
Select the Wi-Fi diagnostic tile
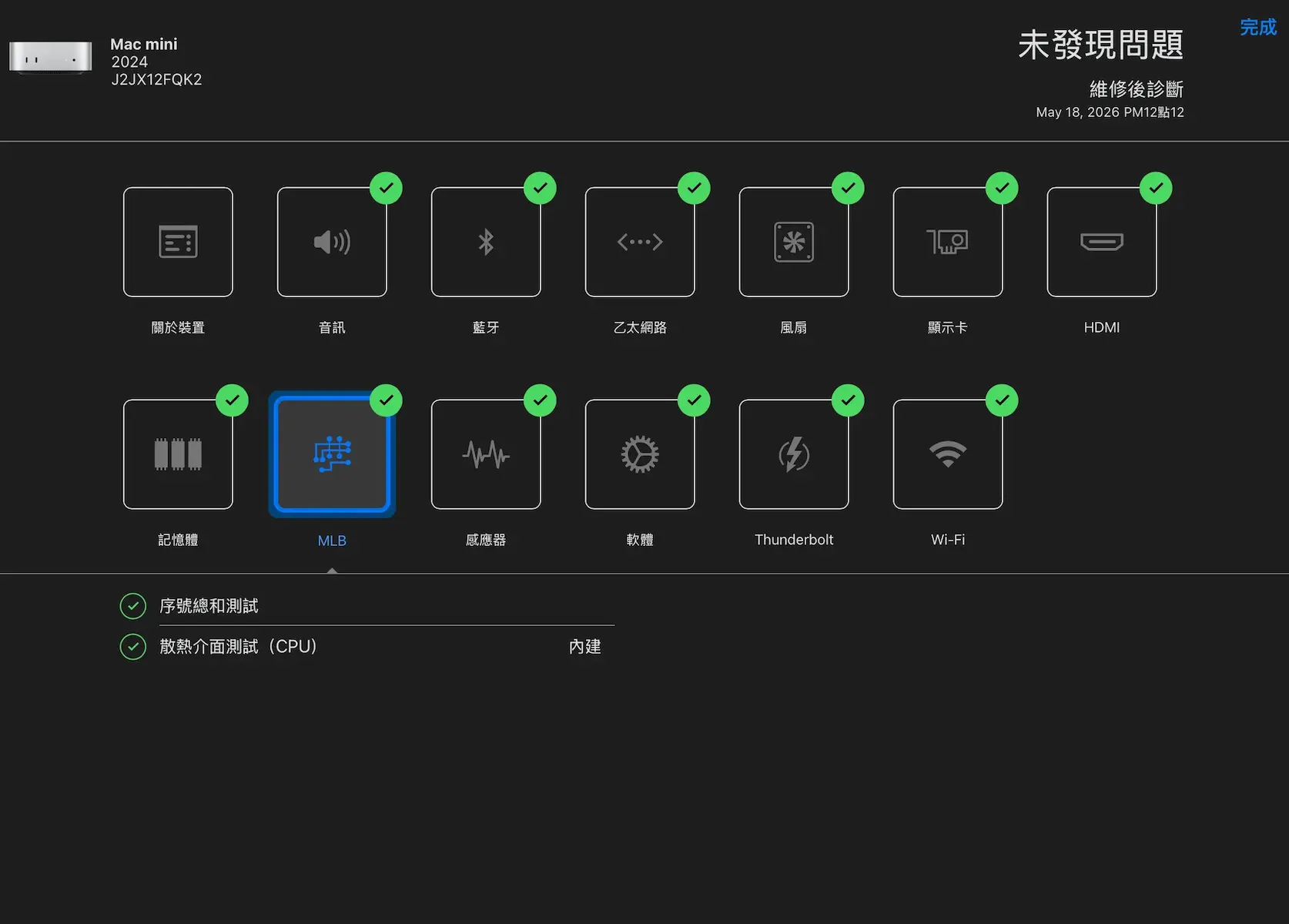point(948,454)
